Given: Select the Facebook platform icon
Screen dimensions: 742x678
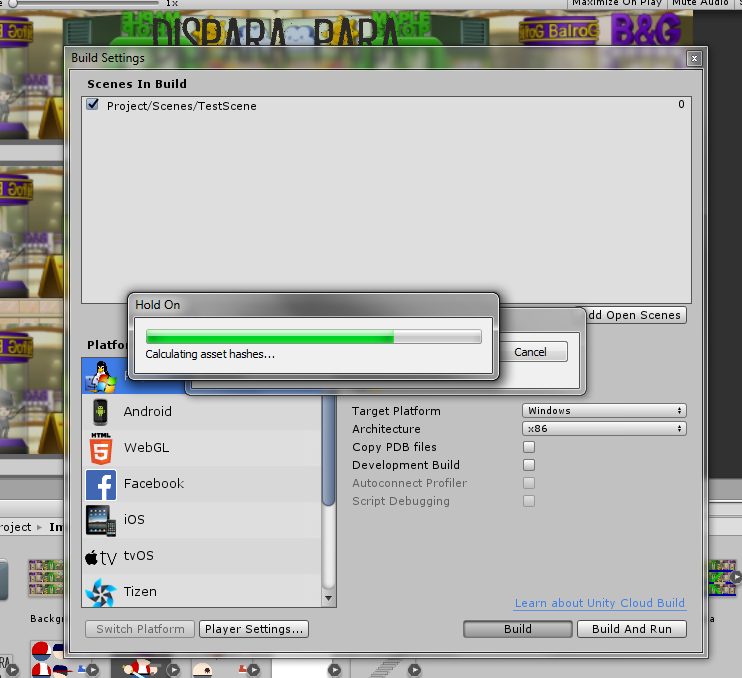Looking at the screenshot, I should coord(101,484).
